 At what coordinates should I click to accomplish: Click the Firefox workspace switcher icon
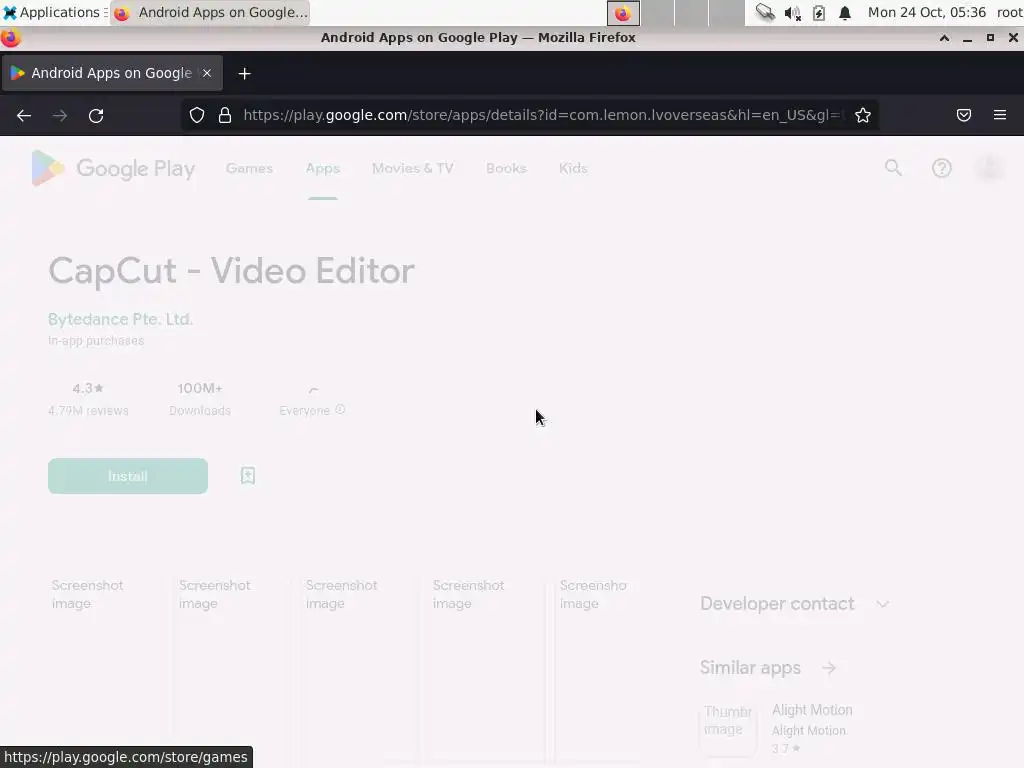point(623,13)
